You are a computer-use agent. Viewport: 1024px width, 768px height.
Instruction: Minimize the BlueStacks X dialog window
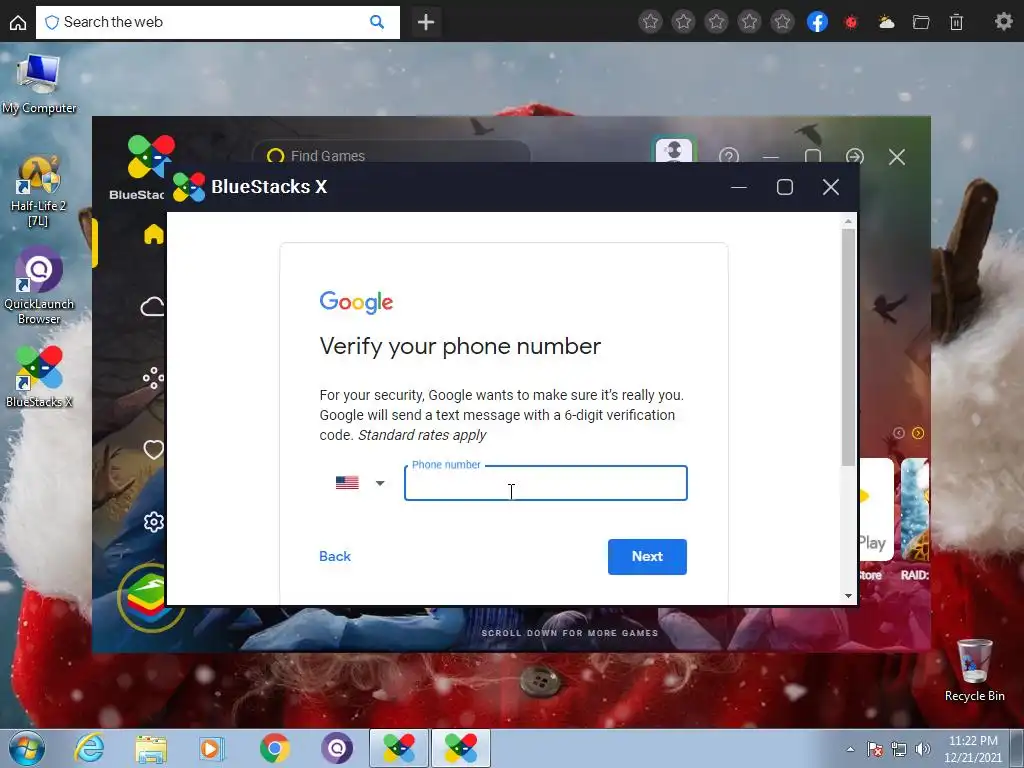tap(739, 187)
